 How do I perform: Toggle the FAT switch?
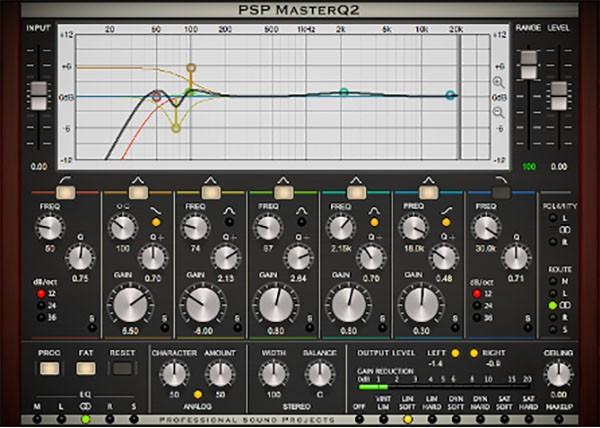[85, 368]
